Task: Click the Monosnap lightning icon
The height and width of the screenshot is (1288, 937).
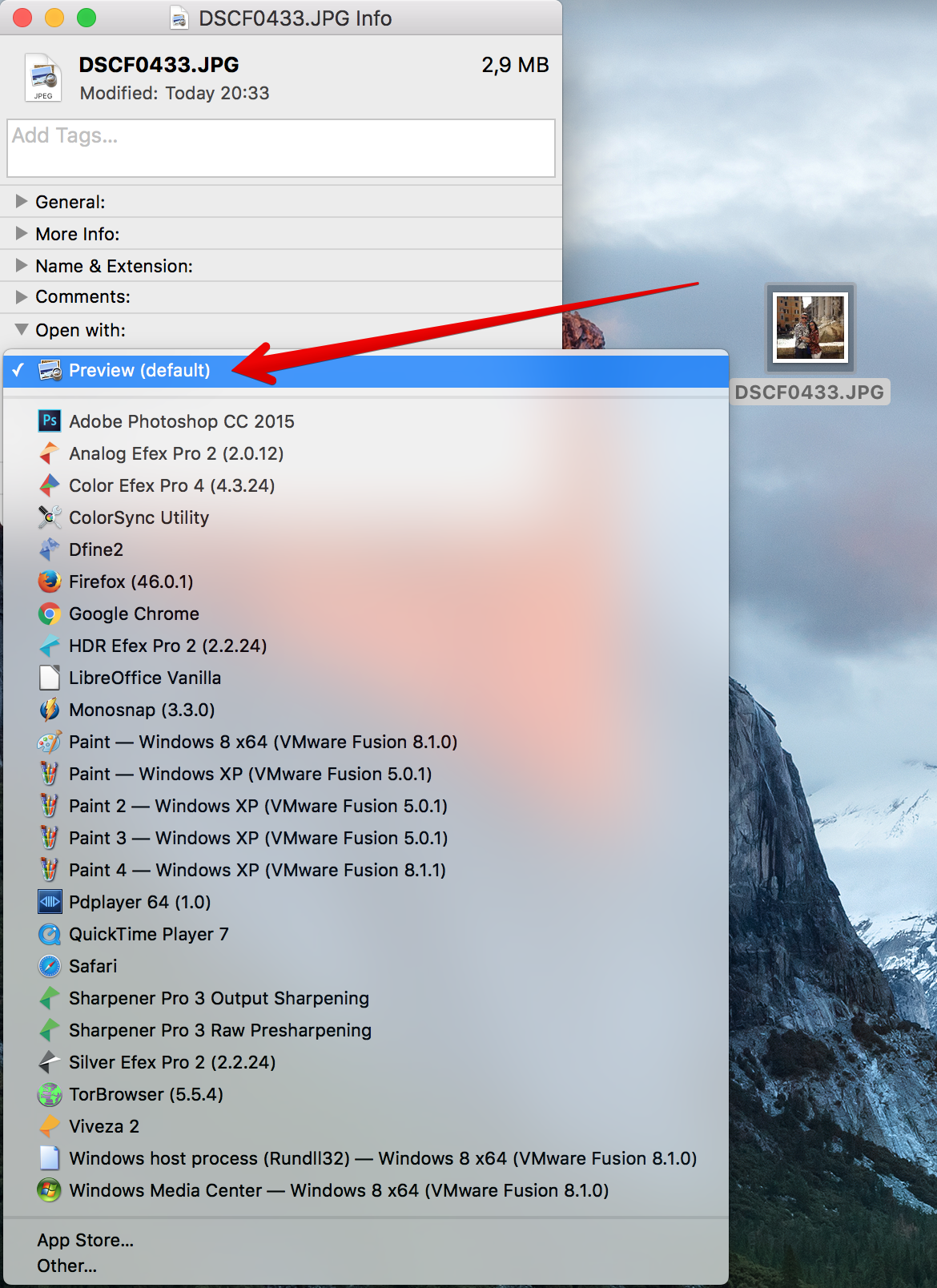Action: [x=50, y=709]
